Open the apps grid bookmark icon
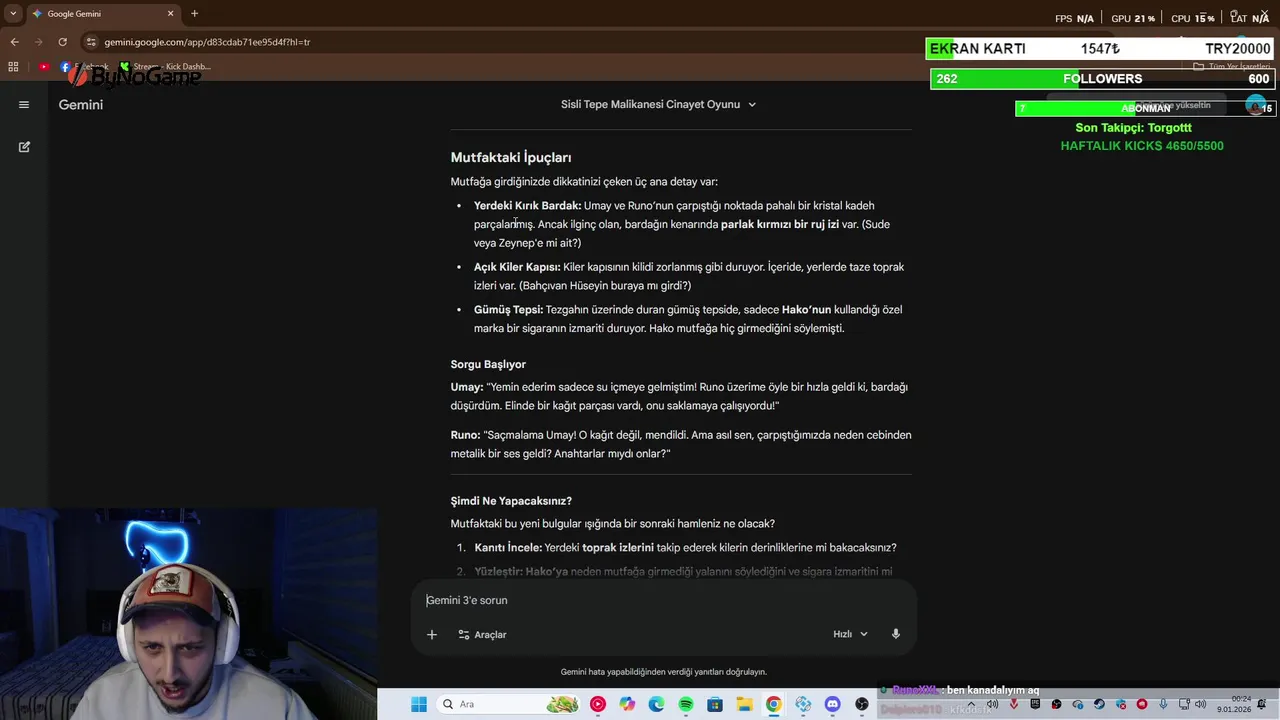 click(13, 67)
